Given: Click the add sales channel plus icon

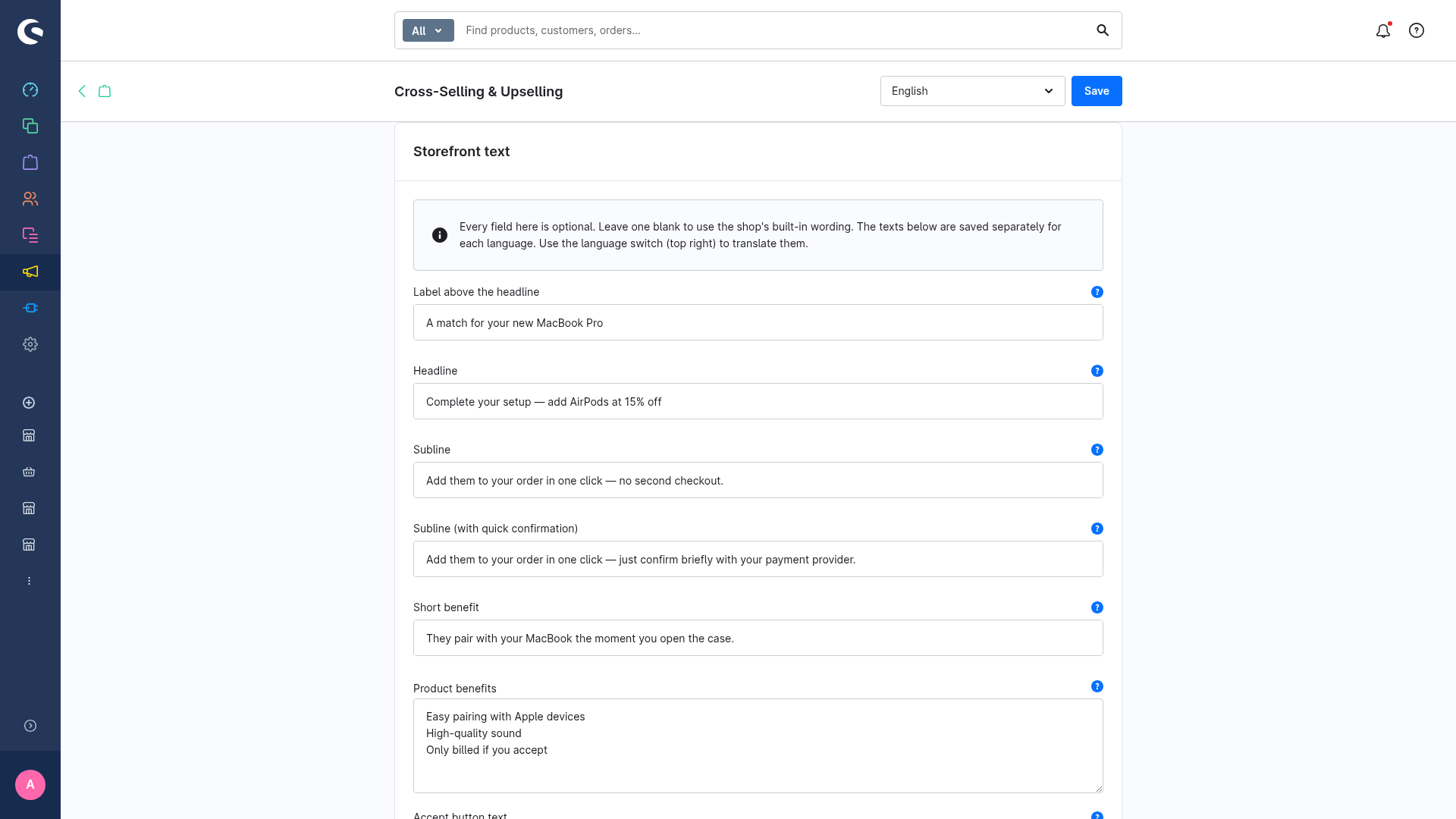Looking at the screenshot, I should (x=29, y=403).
